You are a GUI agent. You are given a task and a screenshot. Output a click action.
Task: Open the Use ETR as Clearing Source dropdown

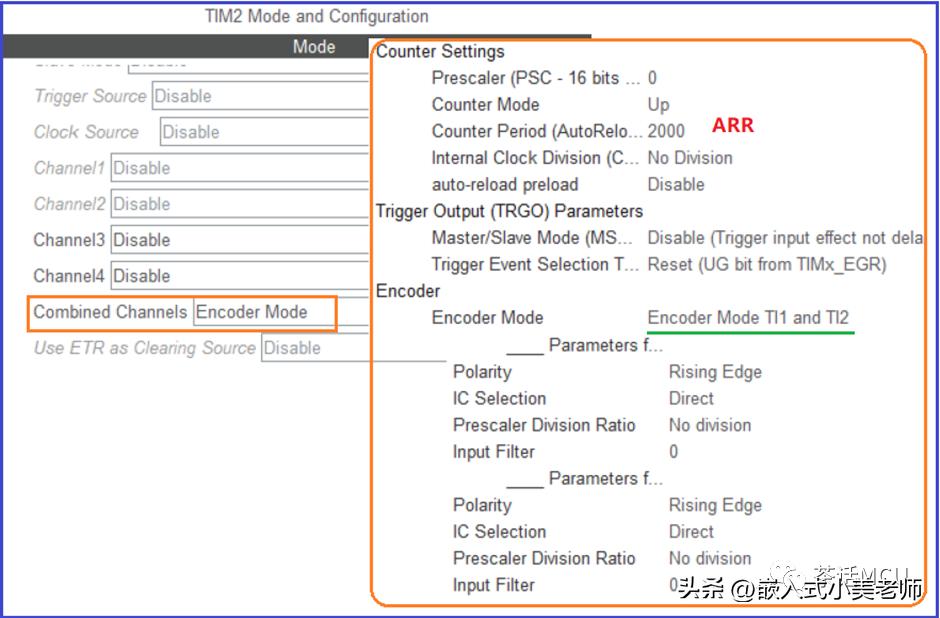320,347
